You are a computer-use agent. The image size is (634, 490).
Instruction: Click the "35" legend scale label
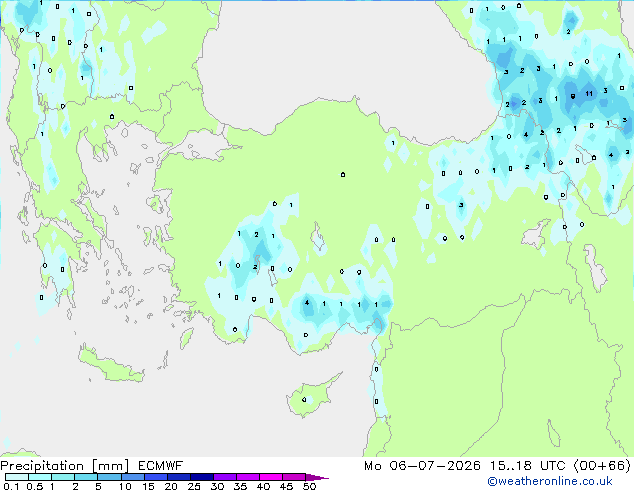pos(240,486)
